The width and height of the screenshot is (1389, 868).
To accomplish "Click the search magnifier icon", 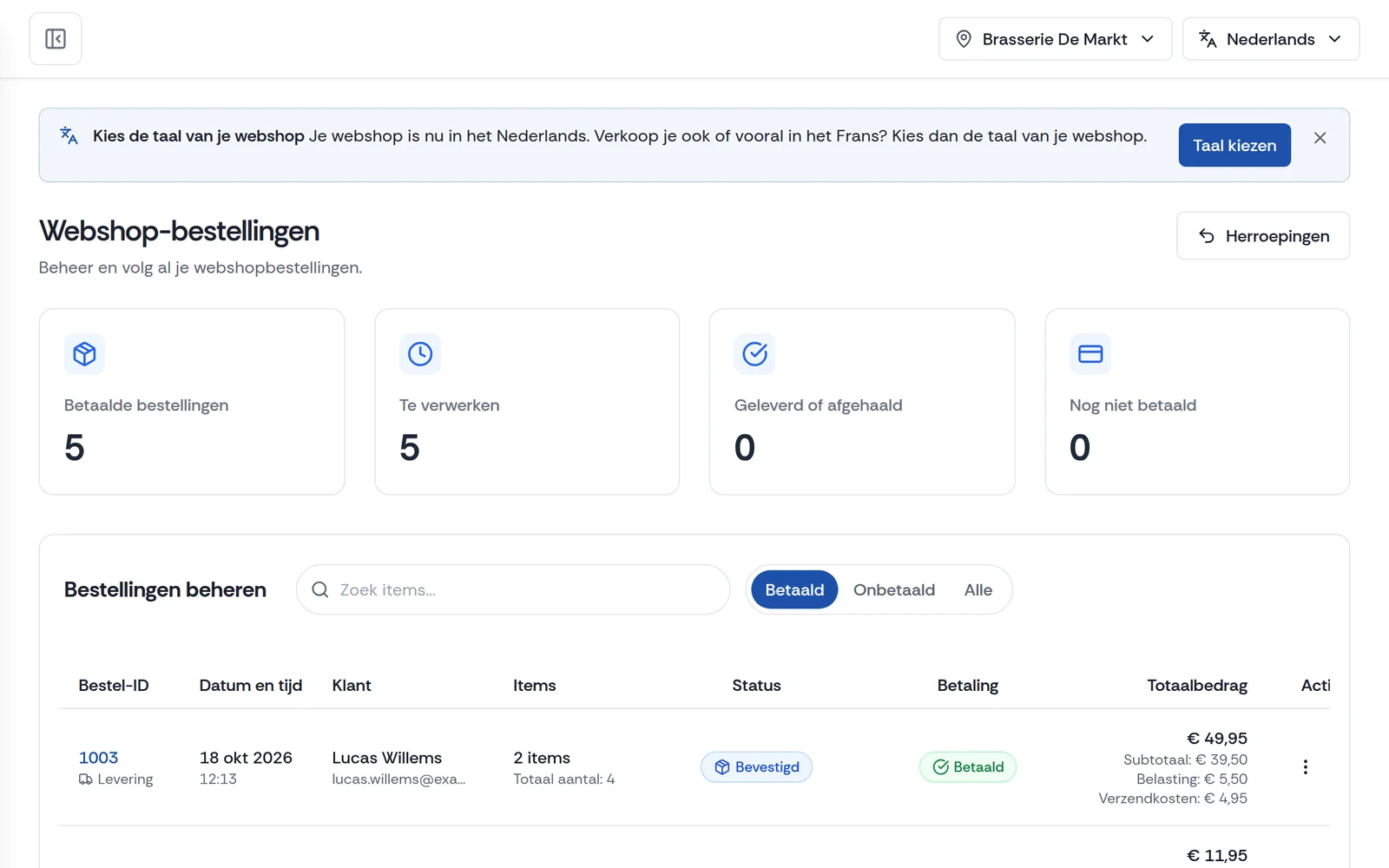I will click(320, 590).
